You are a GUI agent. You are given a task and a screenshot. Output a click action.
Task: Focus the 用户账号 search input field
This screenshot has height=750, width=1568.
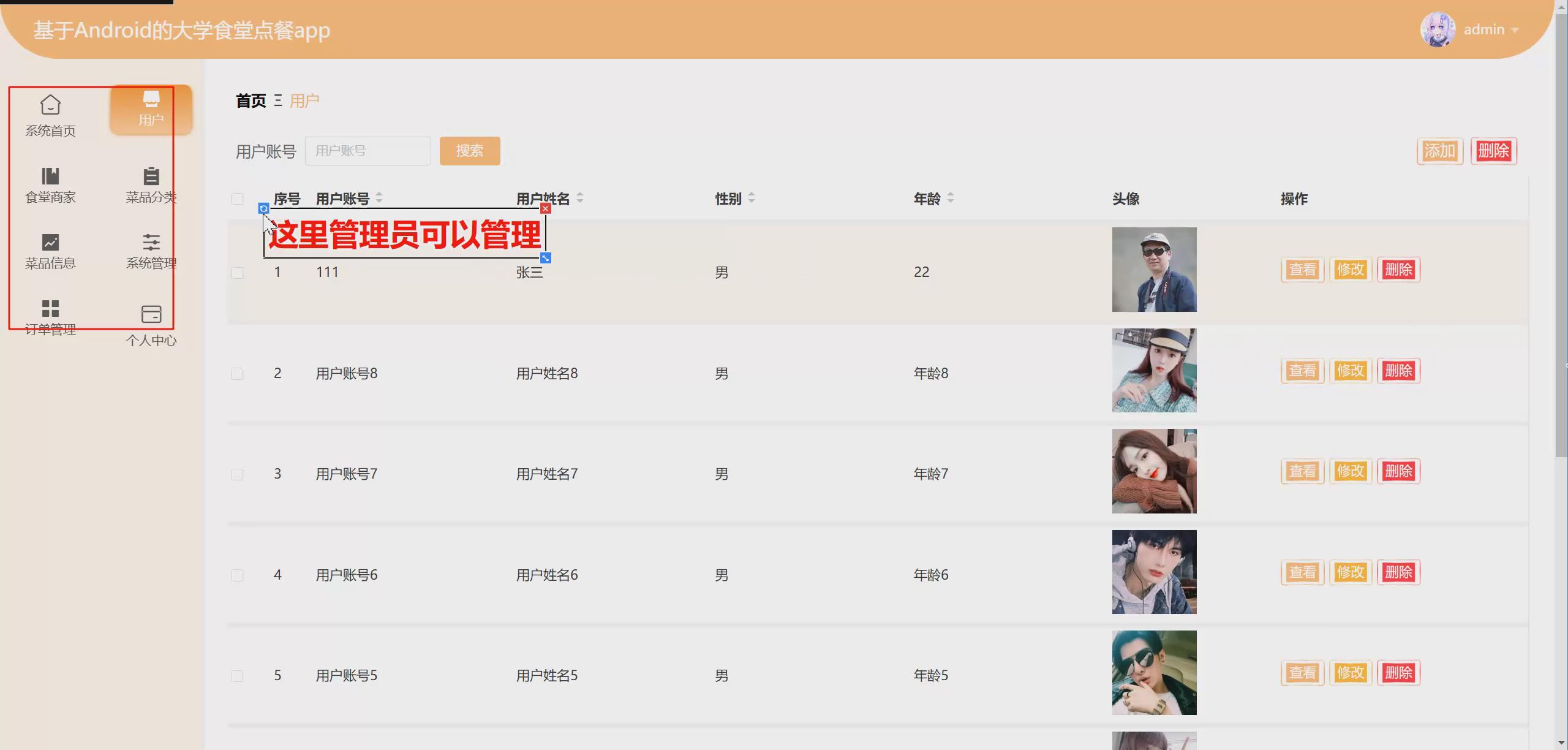[x=368, y=151]
